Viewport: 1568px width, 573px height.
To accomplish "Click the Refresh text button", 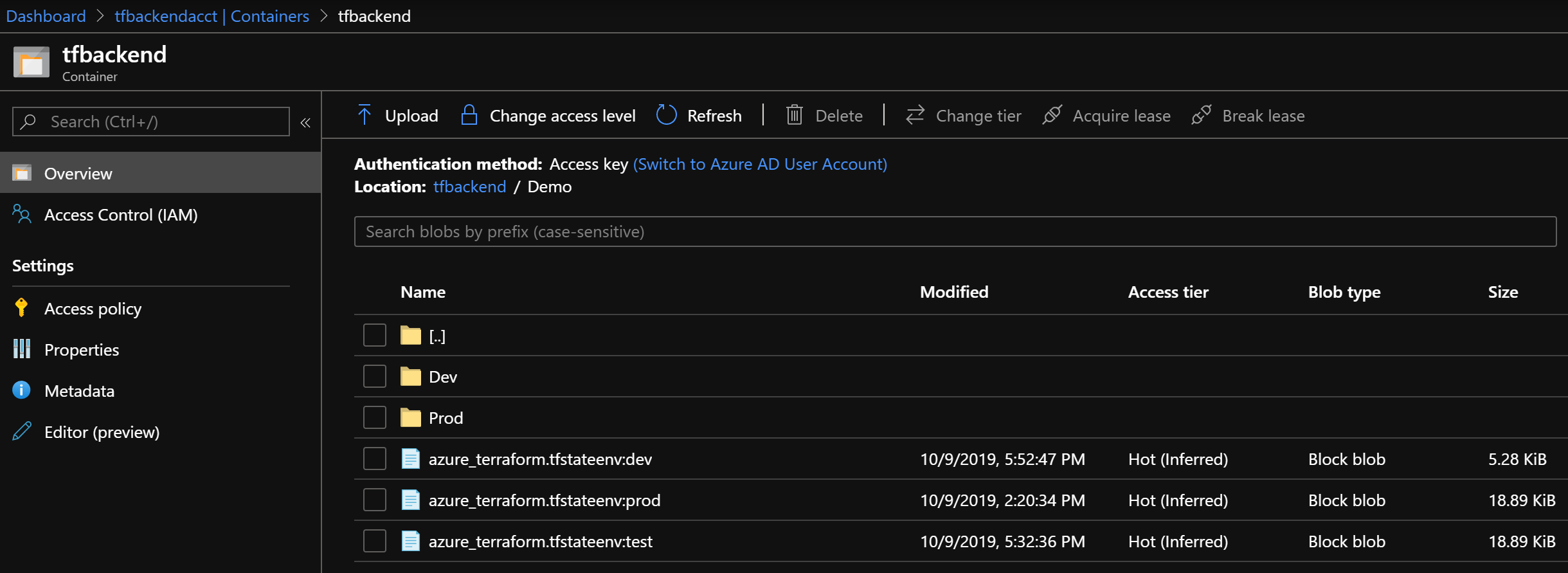I will click(714, 116).
